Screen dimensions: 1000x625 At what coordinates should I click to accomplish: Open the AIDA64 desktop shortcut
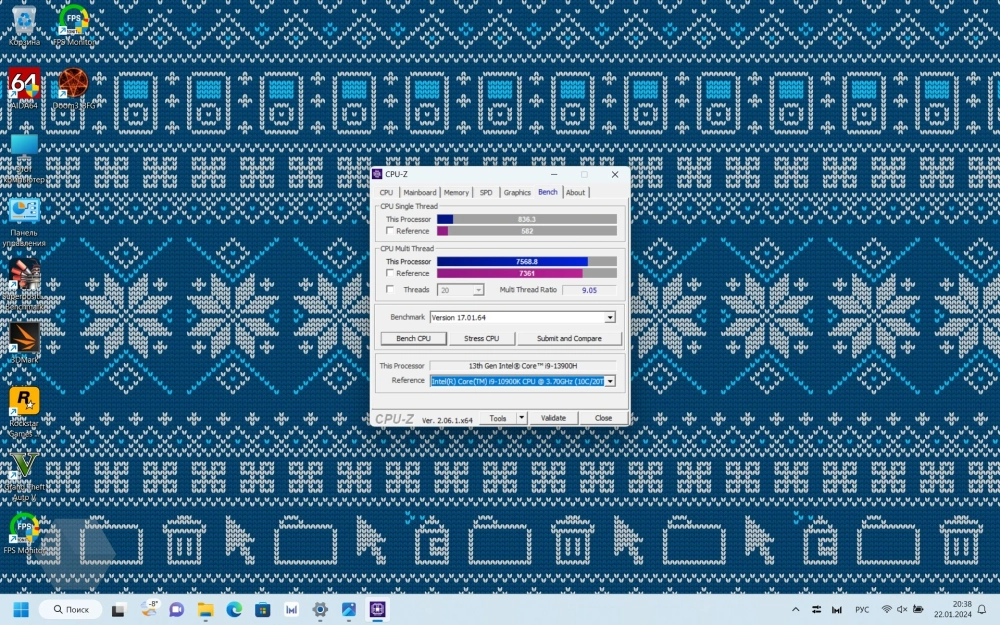point(24,84)
